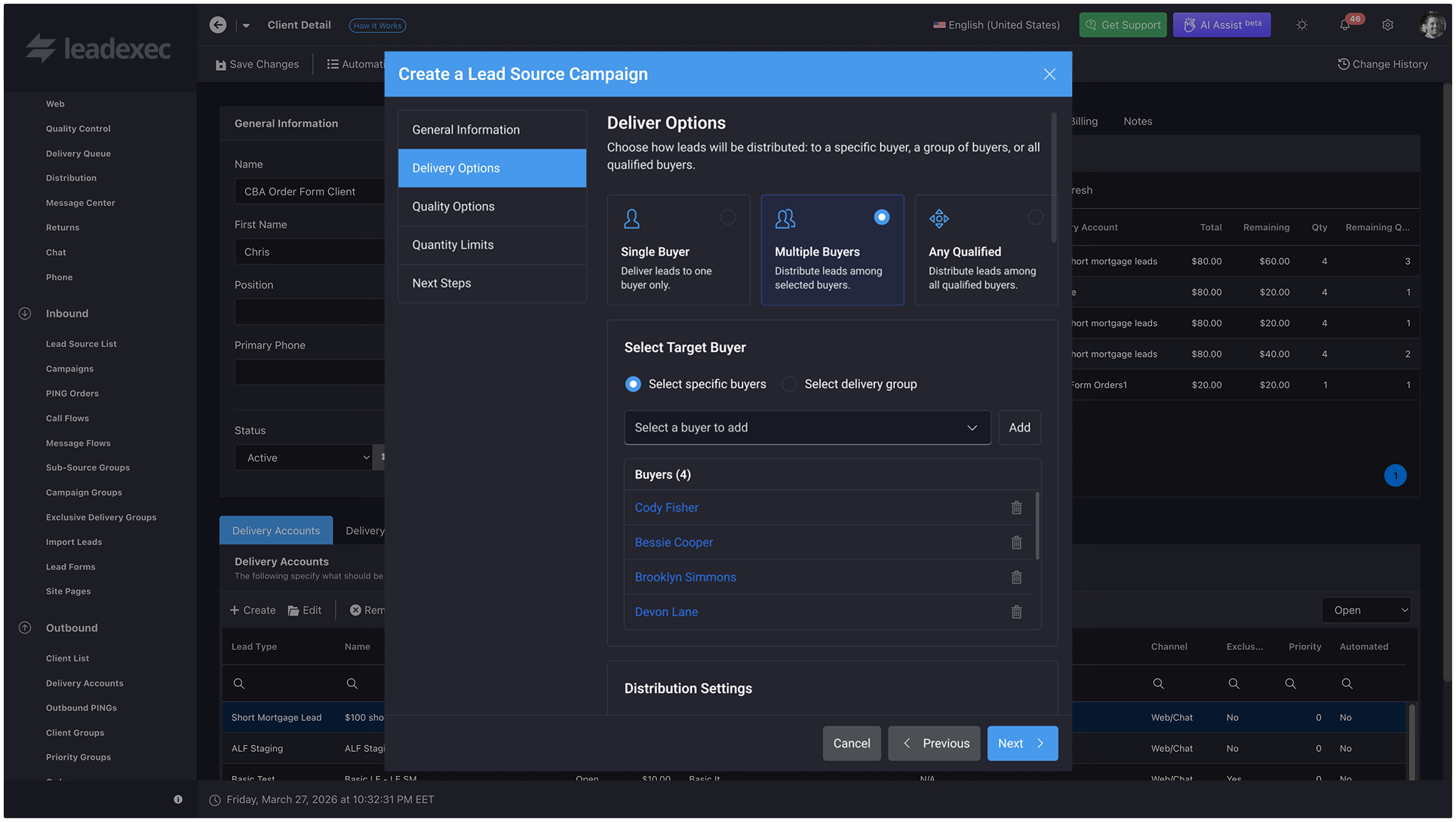
Task: Click the Create delivery account button
Action: pyautogui.click(x=253, y=610)
